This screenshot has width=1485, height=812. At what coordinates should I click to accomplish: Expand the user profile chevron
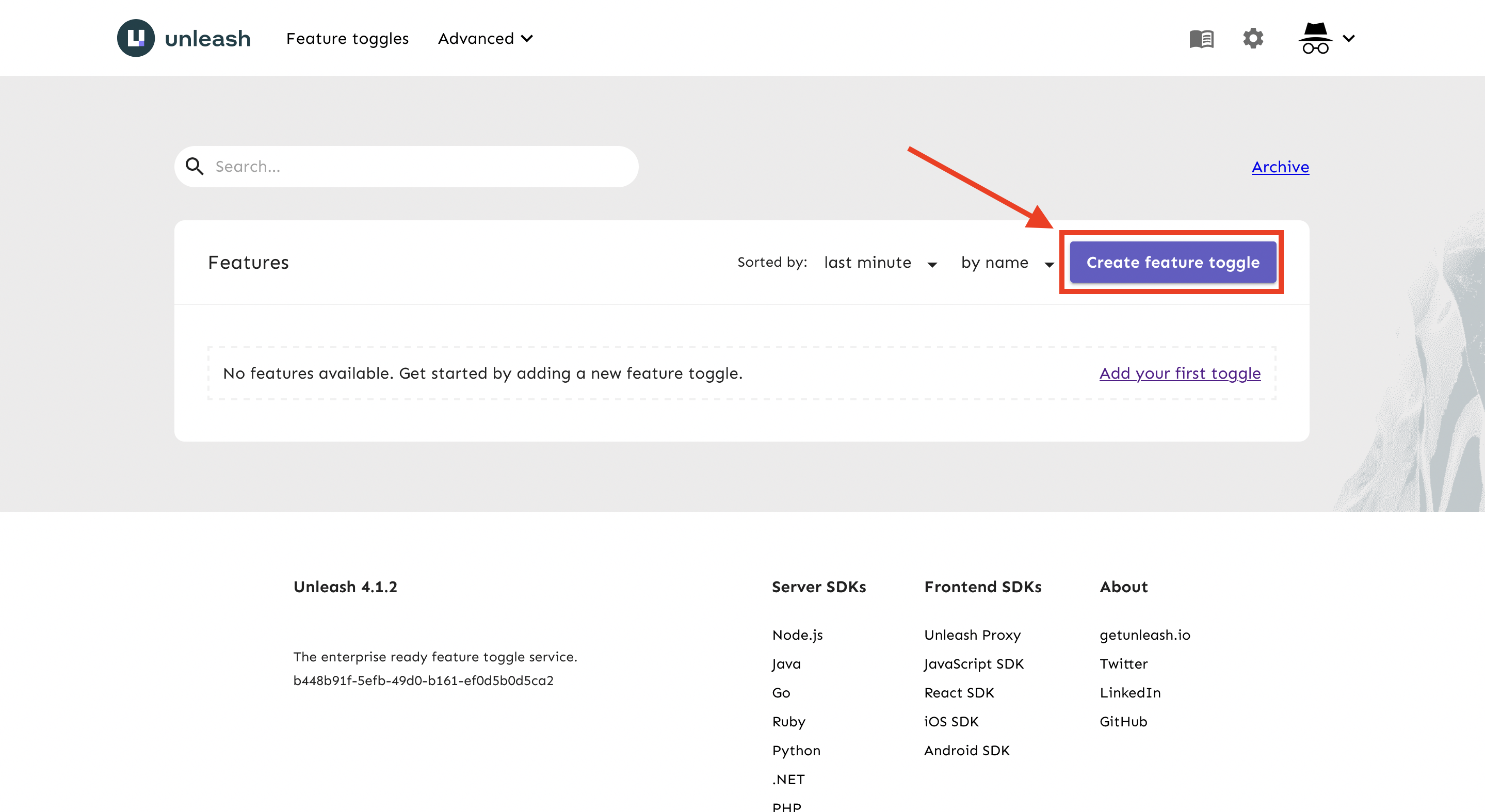1348,39
